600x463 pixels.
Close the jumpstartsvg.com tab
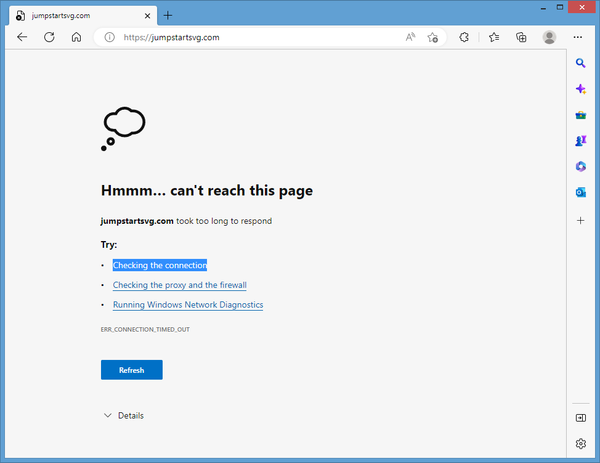click(x=147, y=16)
